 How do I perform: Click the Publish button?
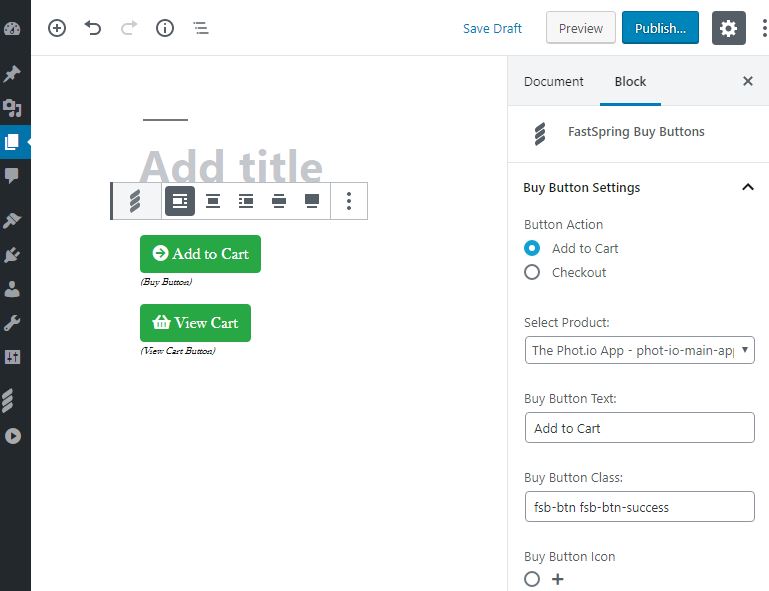659,28
